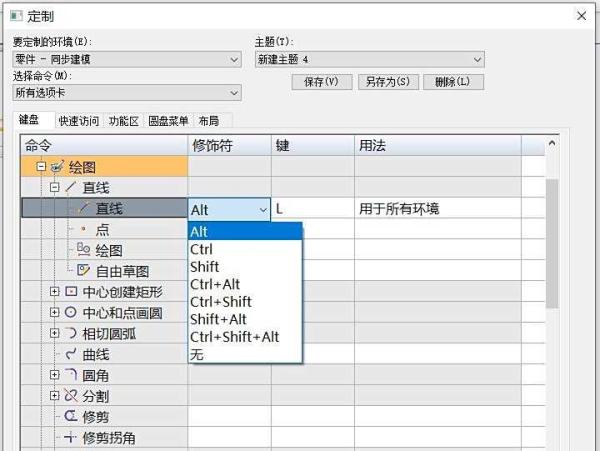Click the 自由草图 freehand sketch icon
This screenshot has width=600, height=451.
(x=83, y=270)
